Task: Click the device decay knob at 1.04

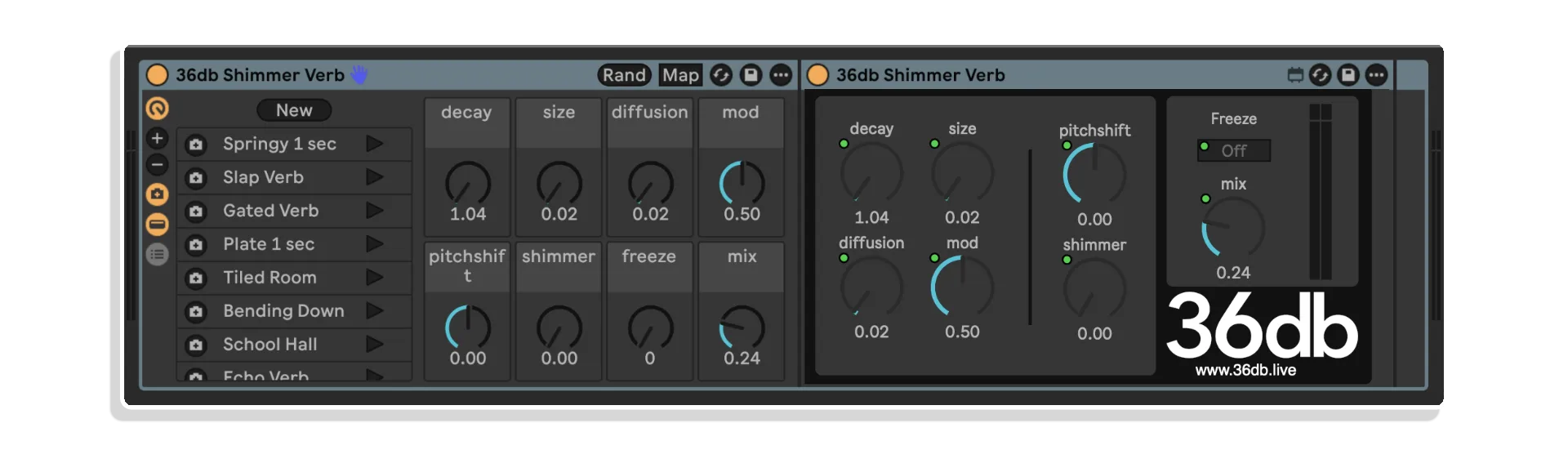Action: point(871,173)
